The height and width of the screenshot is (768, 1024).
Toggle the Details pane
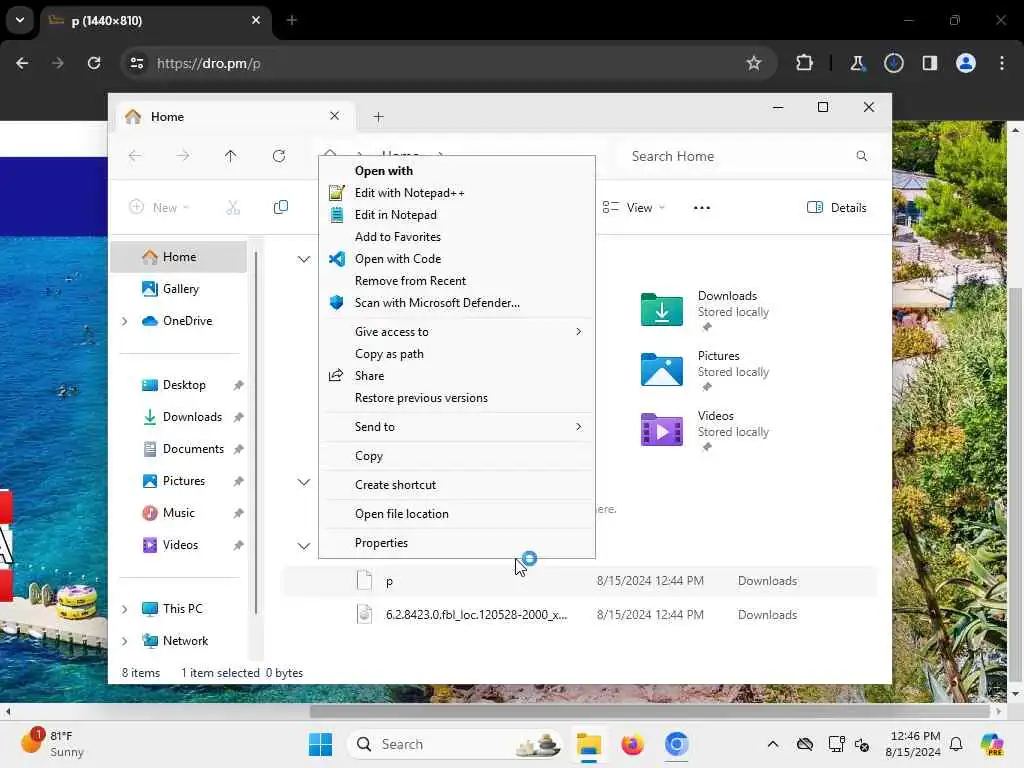pos(837,208)
